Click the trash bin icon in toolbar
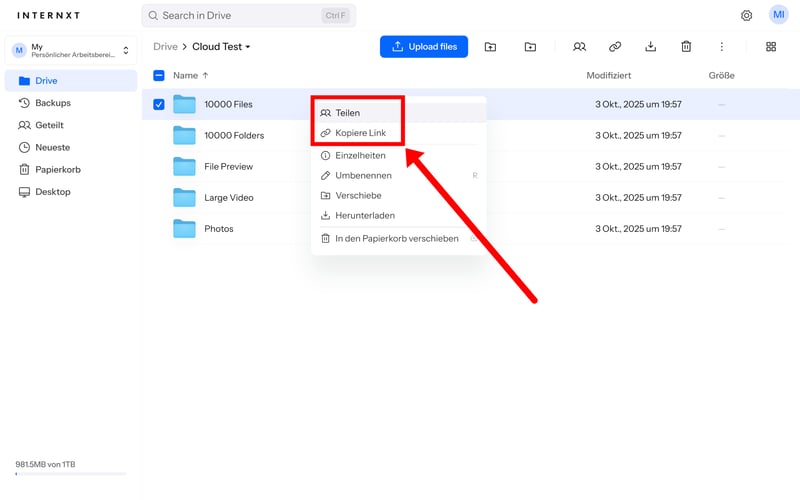 686,47
